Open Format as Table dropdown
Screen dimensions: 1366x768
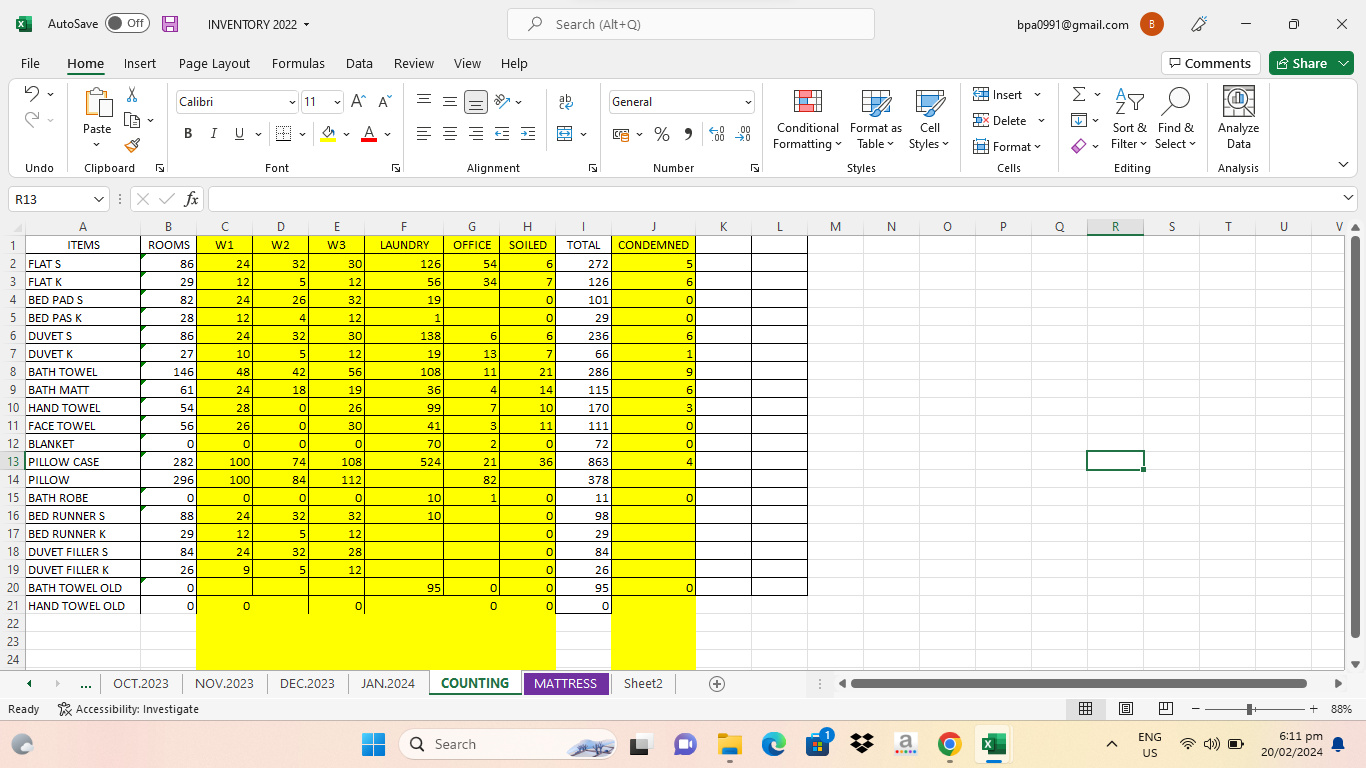pos(876,118)
